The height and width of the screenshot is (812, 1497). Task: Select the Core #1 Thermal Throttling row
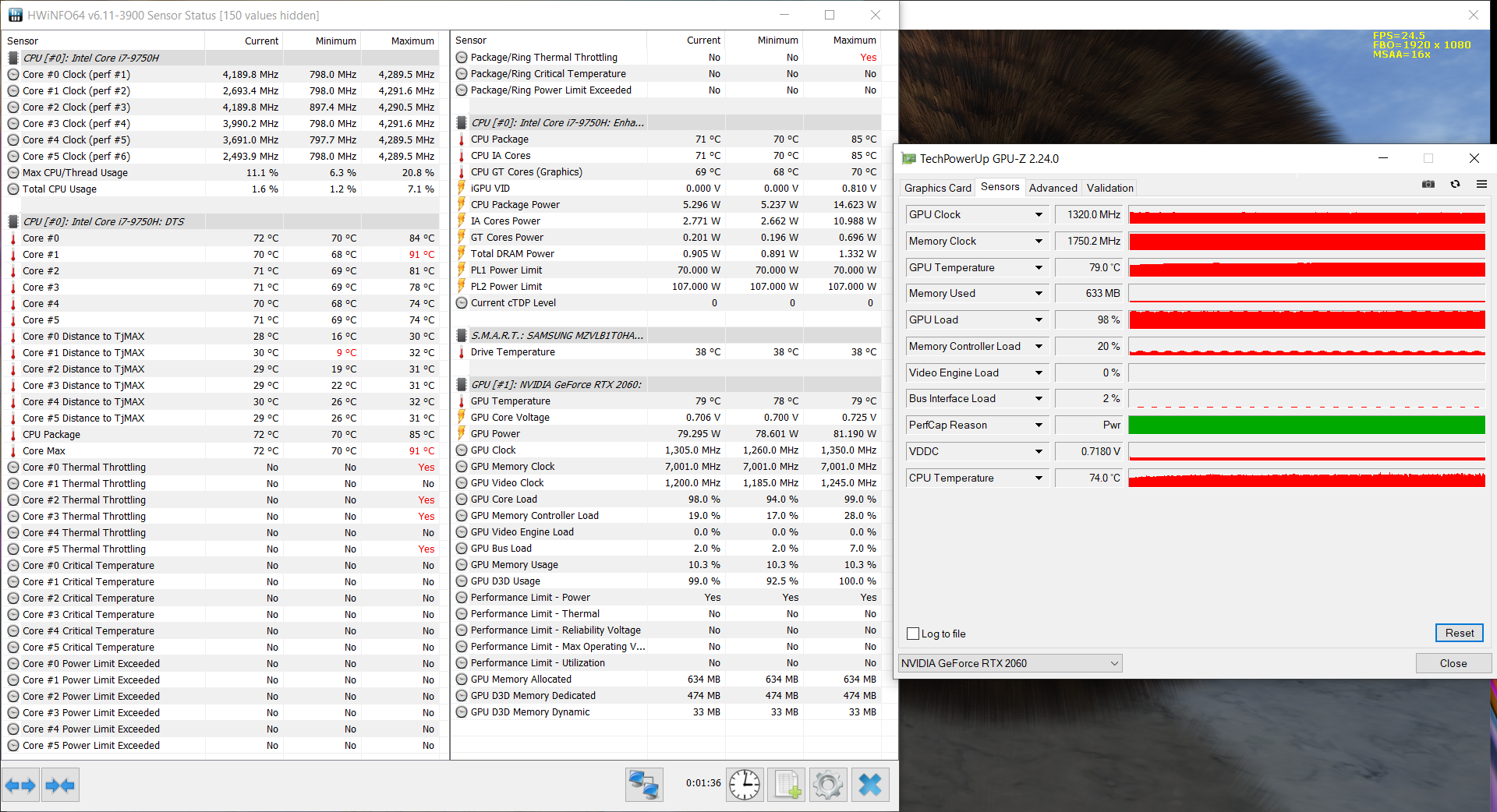pyautogui.click(x=221, y=484)
